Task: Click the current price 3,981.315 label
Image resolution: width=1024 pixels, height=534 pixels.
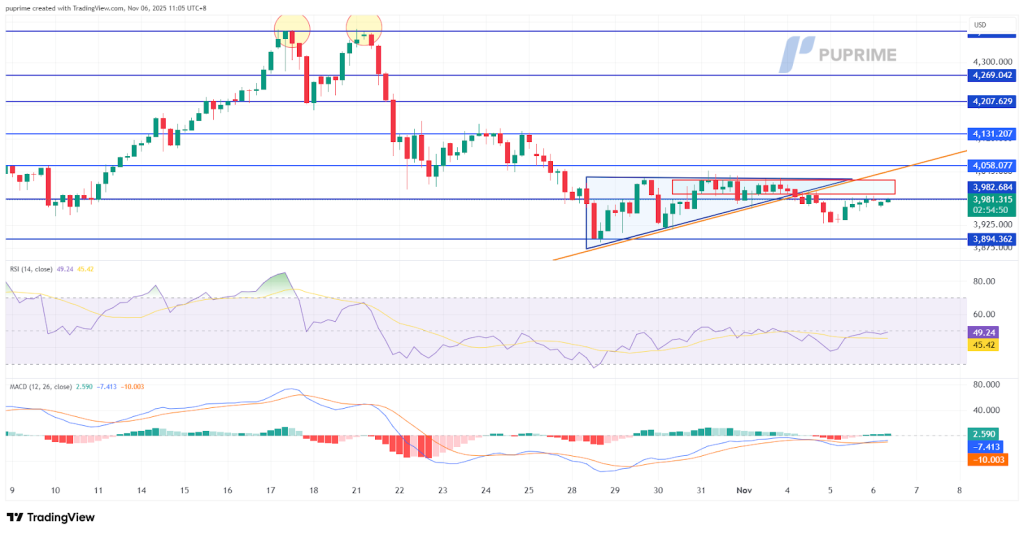Action: tap(992, 199)
